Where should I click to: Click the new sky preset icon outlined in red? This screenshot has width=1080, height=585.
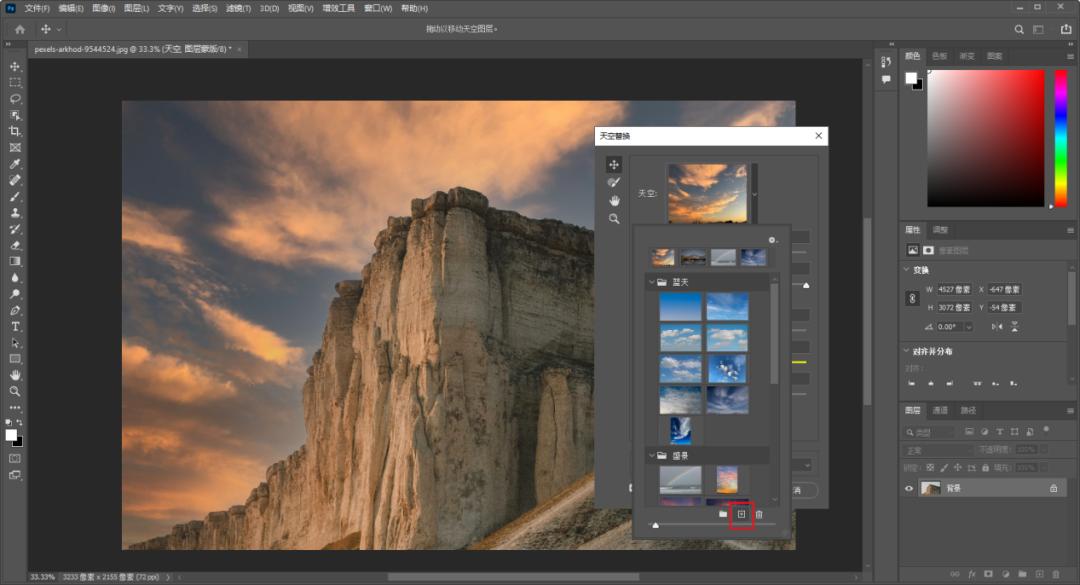(x=741, y=514)
